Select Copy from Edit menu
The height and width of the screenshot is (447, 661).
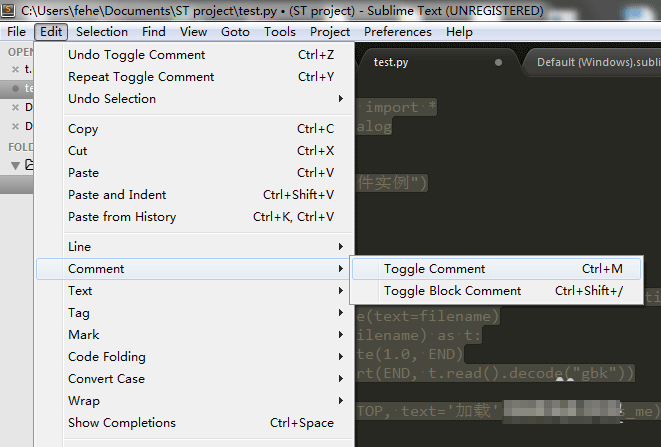(x=194, y=129)
